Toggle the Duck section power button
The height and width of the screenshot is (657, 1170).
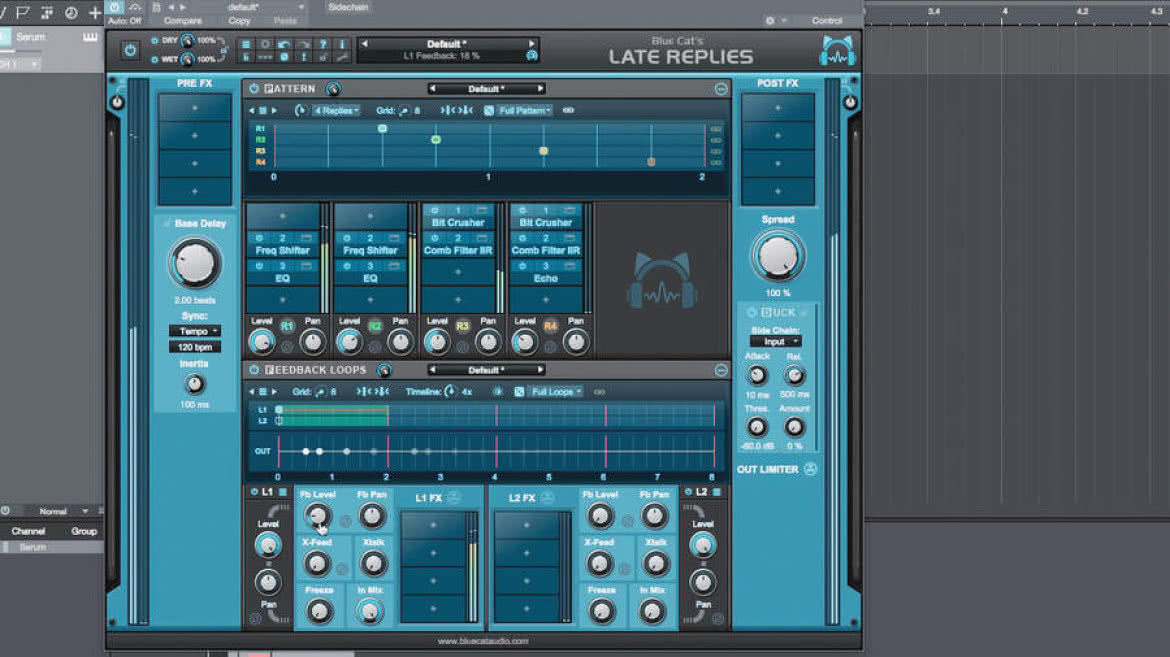(x=752, y=313)
